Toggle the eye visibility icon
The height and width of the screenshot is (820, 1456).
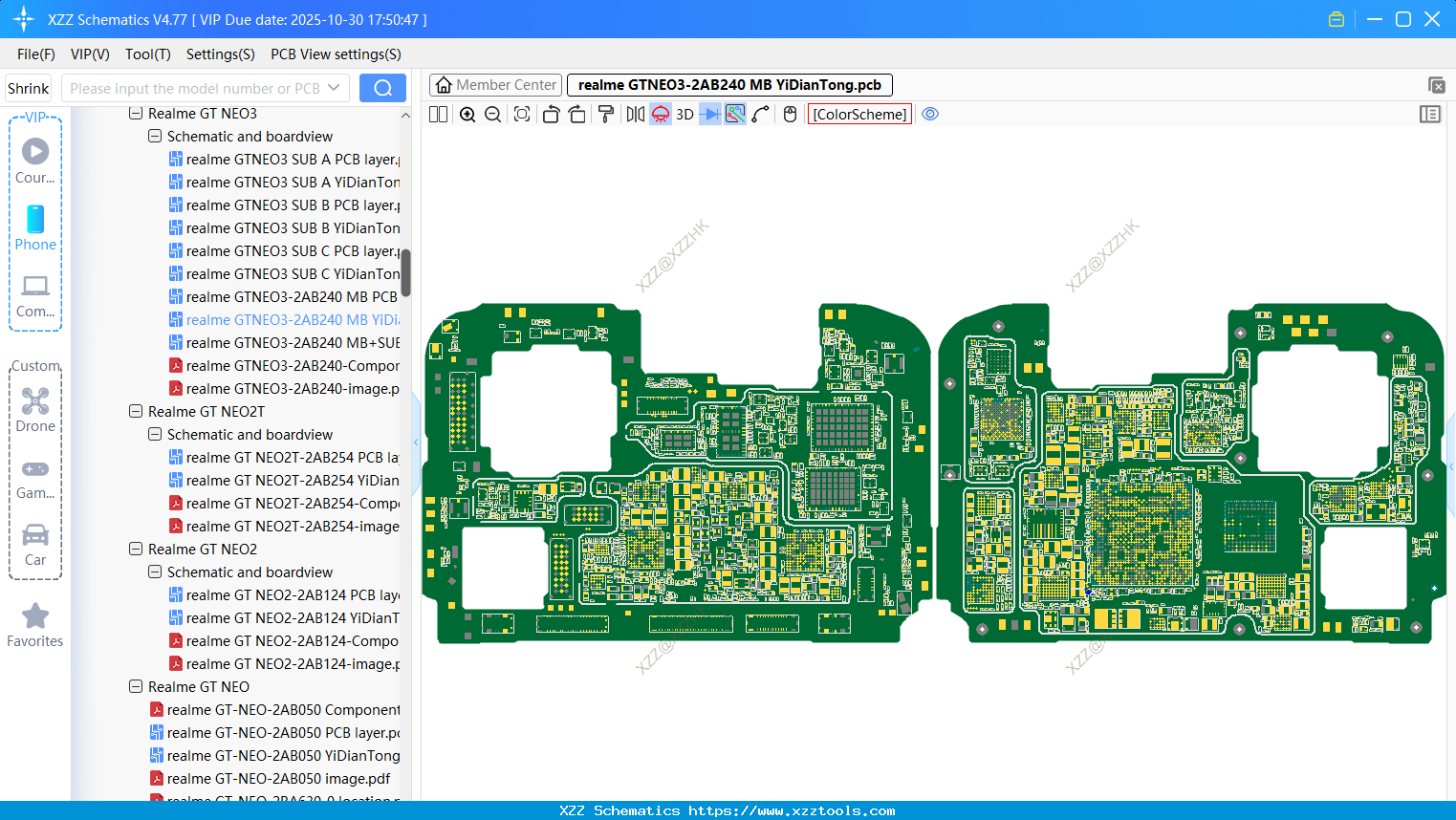coord(930,115)
